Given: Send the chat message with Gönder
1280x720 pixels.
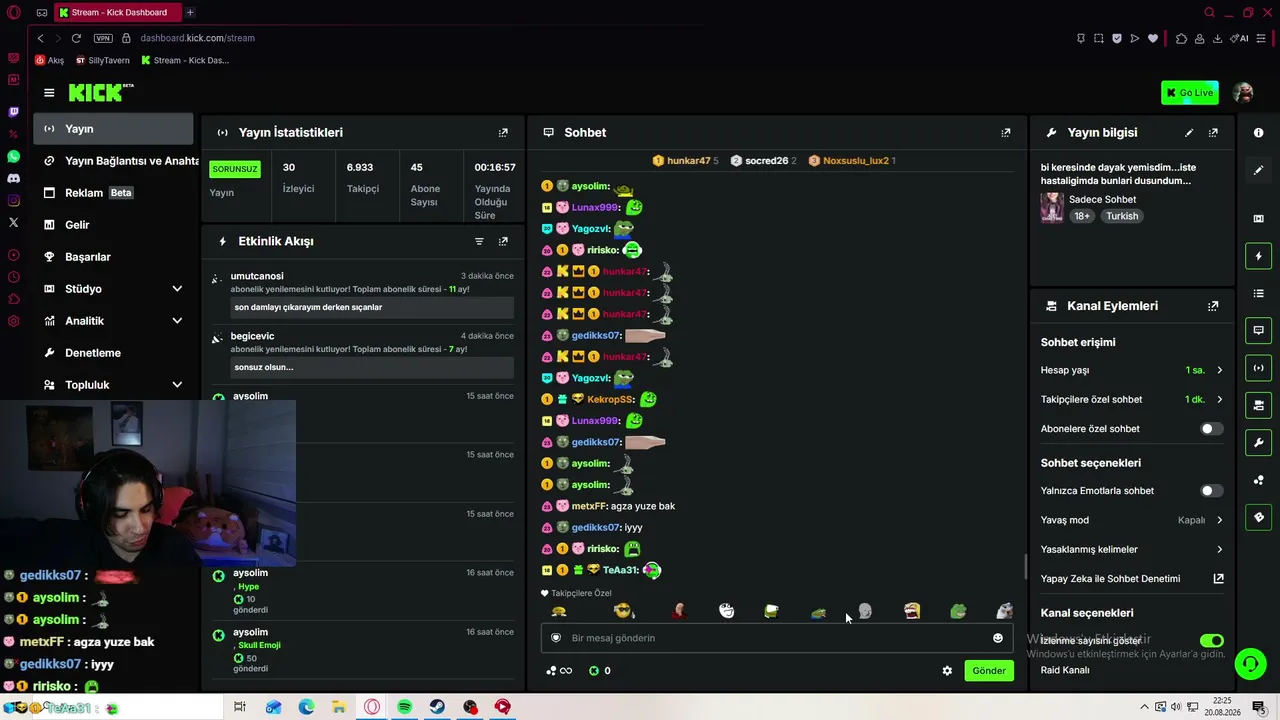Looking at the screenshot, I should pos(989,671).
